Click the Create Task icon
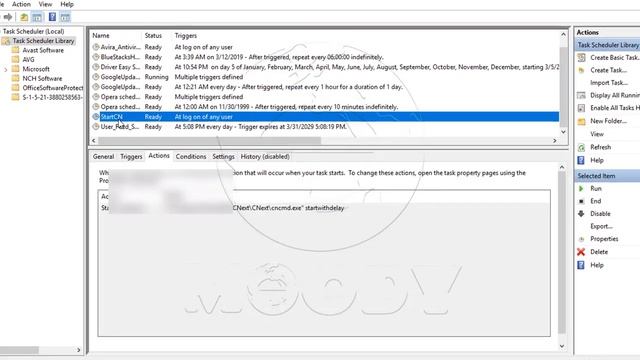 pos(581,70)
